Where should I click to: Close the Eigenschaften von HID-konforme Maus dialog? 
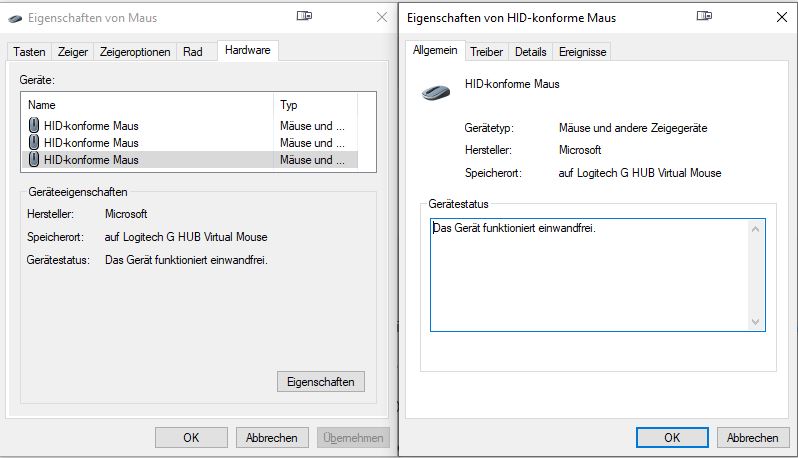coord(782,17)
